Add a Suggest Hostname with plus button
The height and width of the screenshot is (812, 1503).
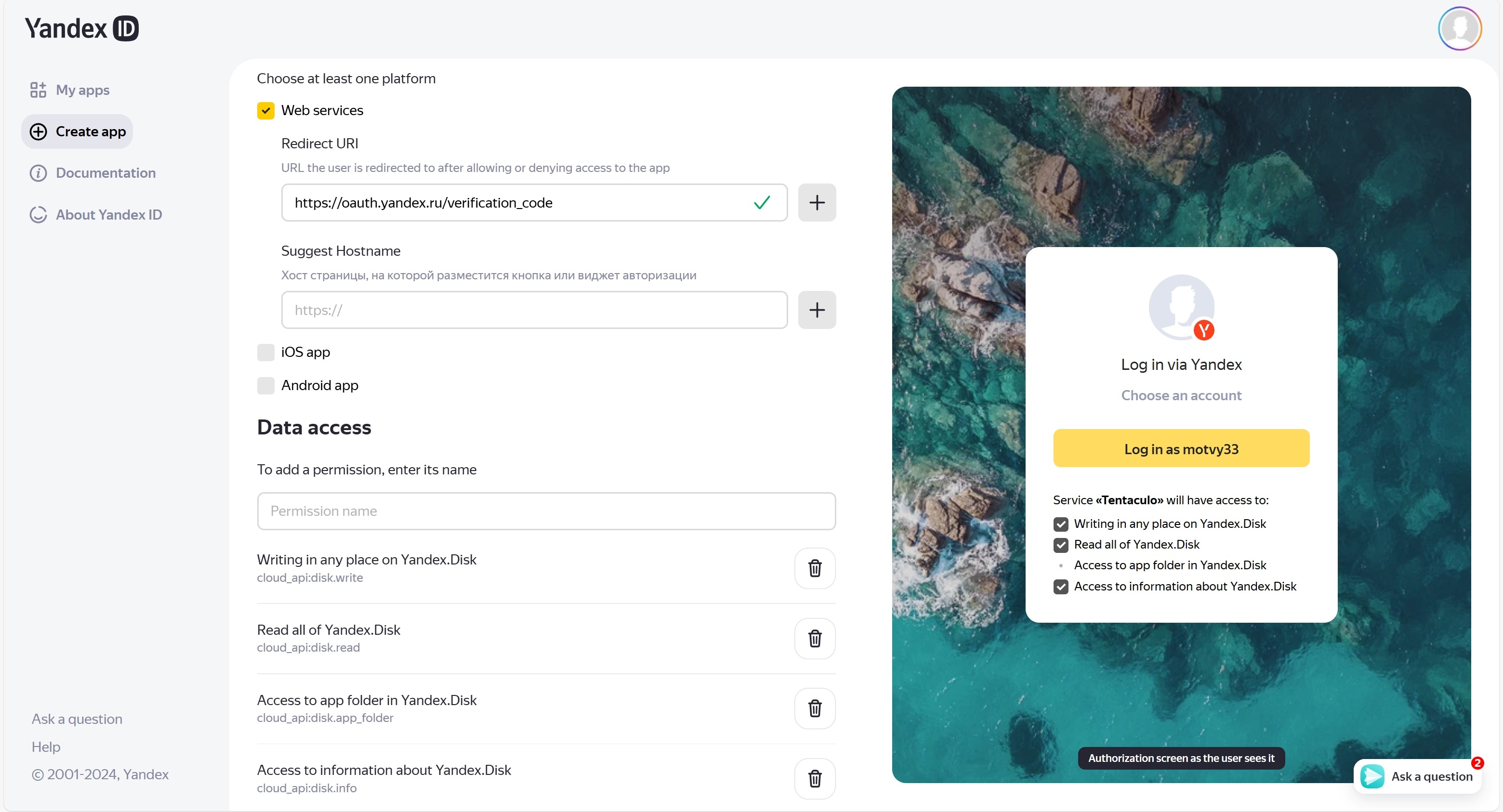(817, 310)
